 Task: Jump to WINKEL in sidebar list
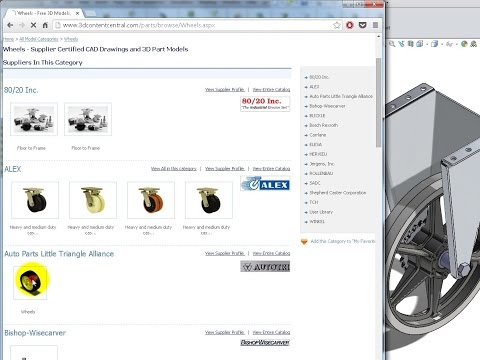317,222
